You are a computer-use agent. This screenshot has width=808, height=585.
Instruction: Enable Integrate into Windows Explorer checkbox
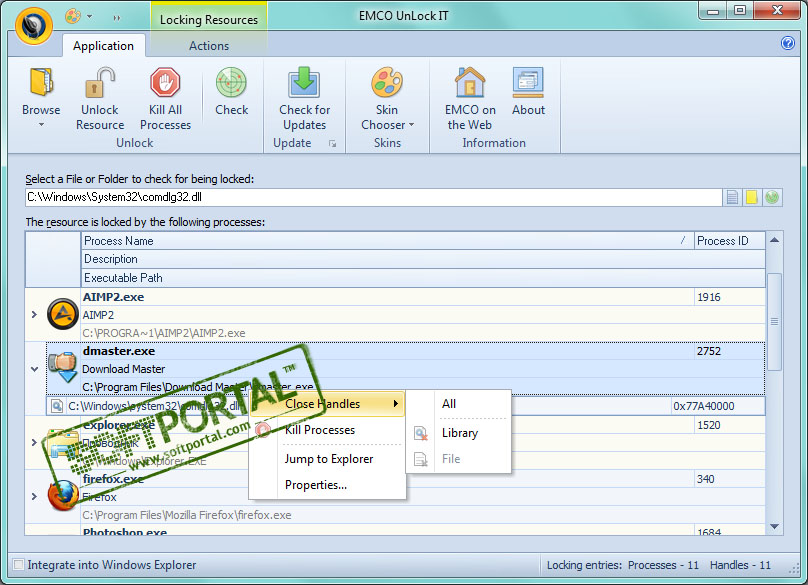[19, 565]
